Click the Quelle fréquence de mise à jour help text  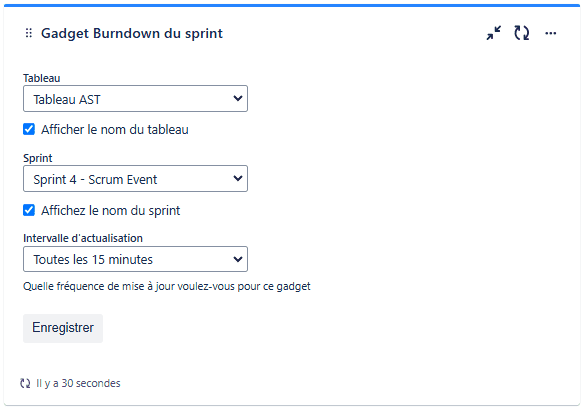tap(167, 286)
